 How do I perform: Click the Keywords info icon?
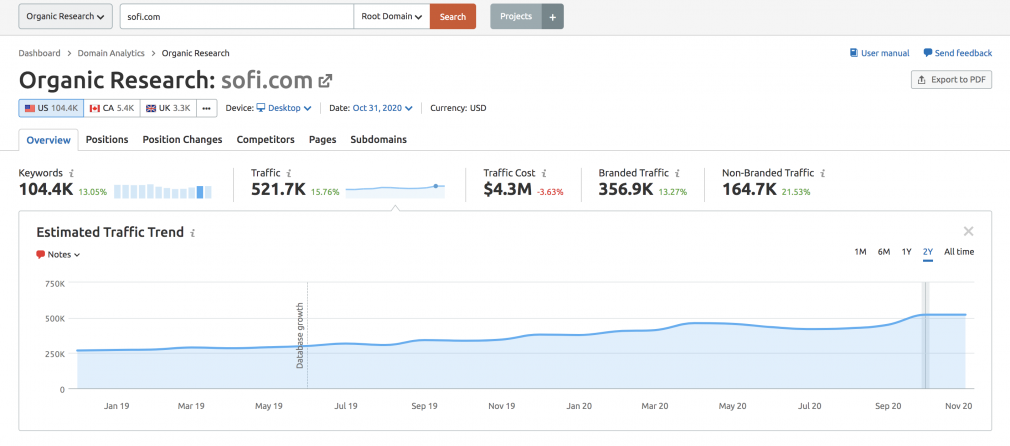pyautogui.click(x=71, y=173)
